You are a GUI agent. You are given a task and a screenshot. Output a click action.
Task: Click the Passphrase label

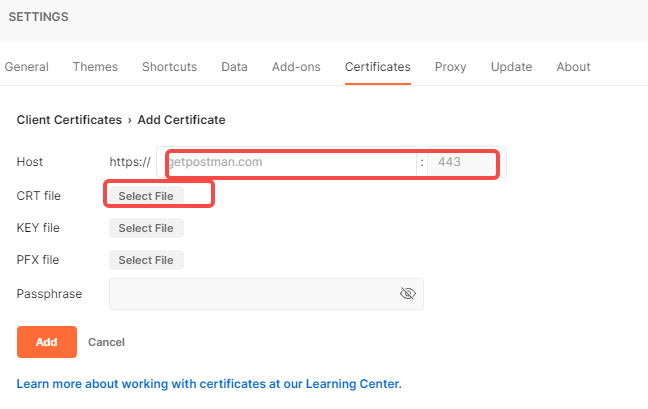pos(49,294)
